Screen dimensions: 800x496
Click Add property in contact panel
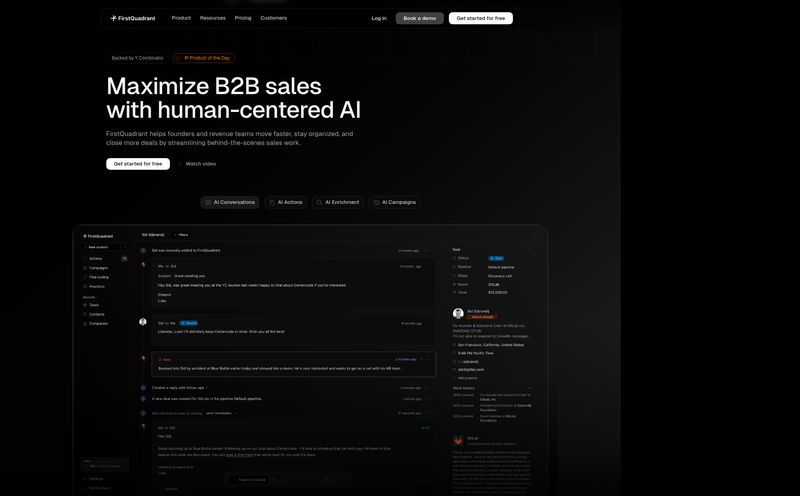[467, 378]
